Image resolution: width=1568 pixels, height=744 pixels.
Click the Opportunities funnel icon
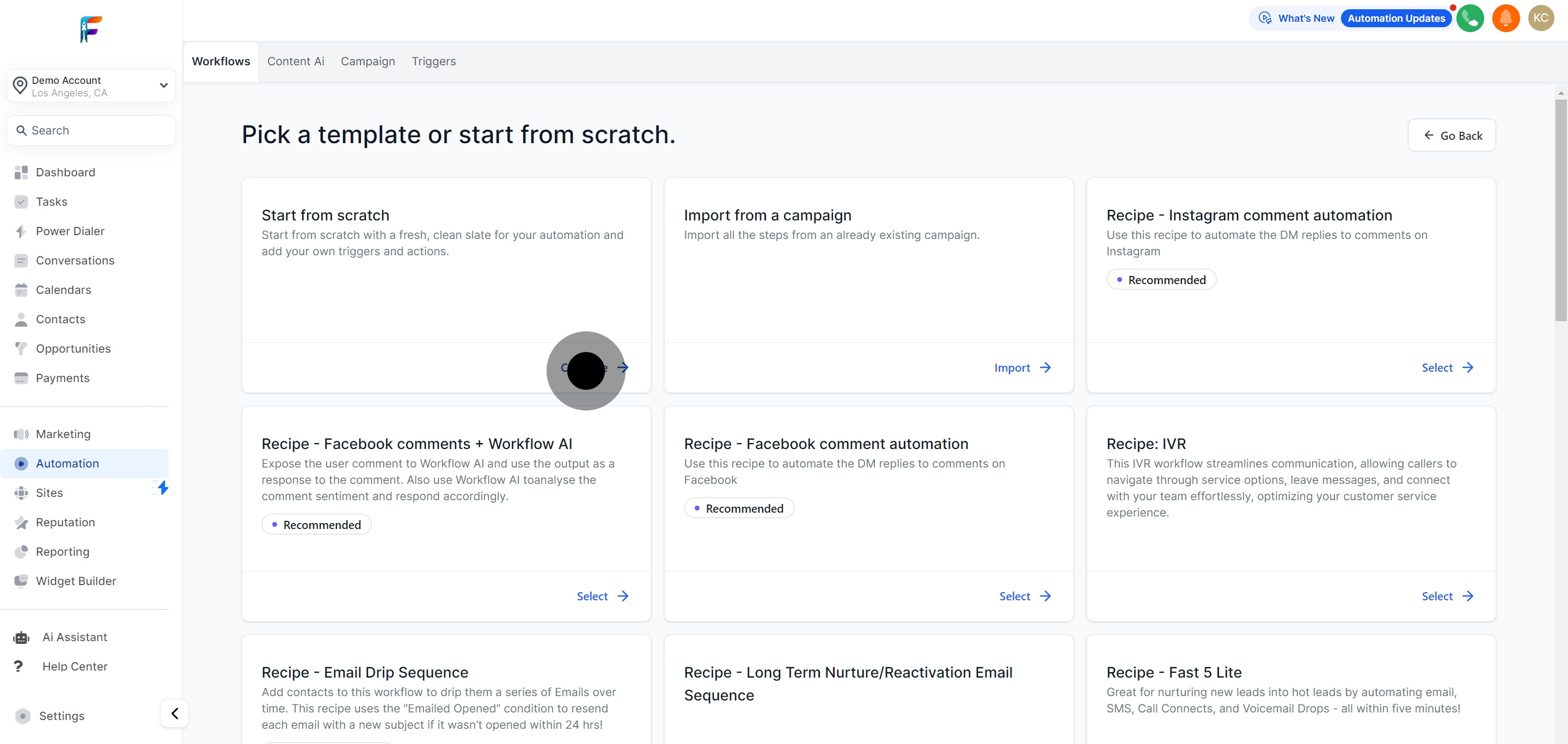point(21,349)
